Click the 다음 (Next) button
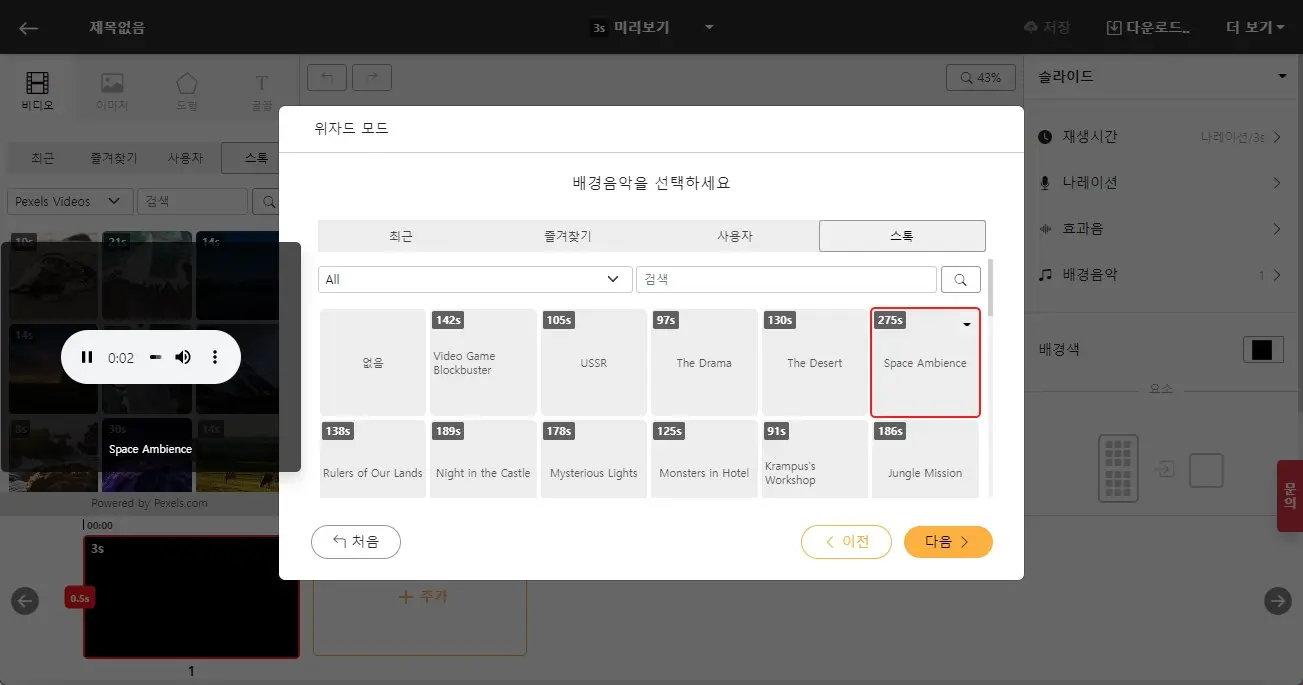 947,541
